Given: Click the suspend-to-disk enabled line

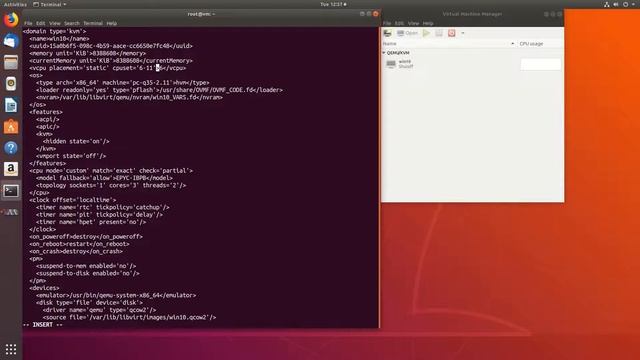Looking at the screenshot, I should pos(88,273).
